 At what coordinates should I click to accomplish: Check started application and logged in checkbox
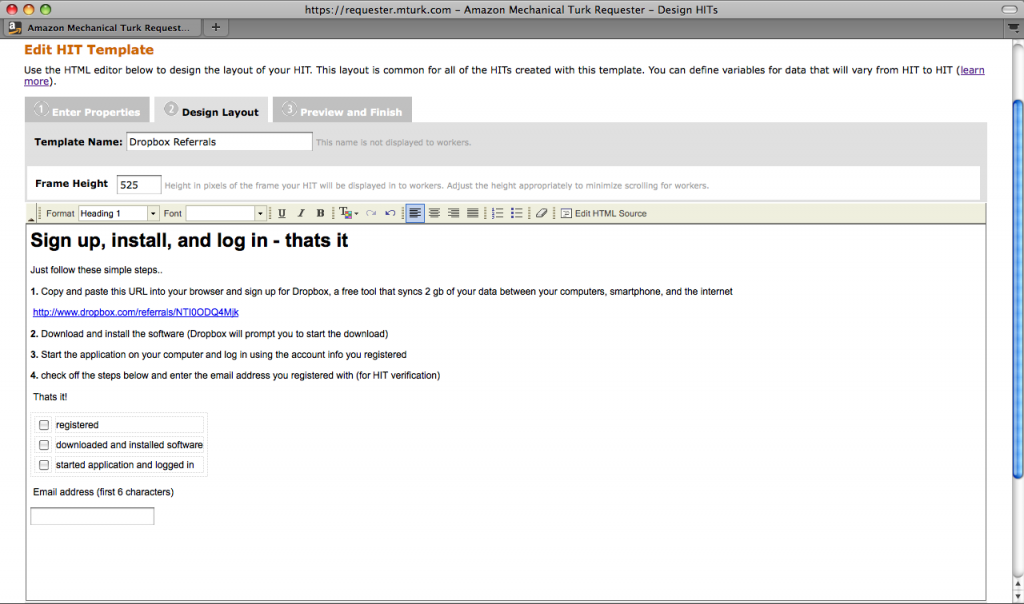coord(44,465)
